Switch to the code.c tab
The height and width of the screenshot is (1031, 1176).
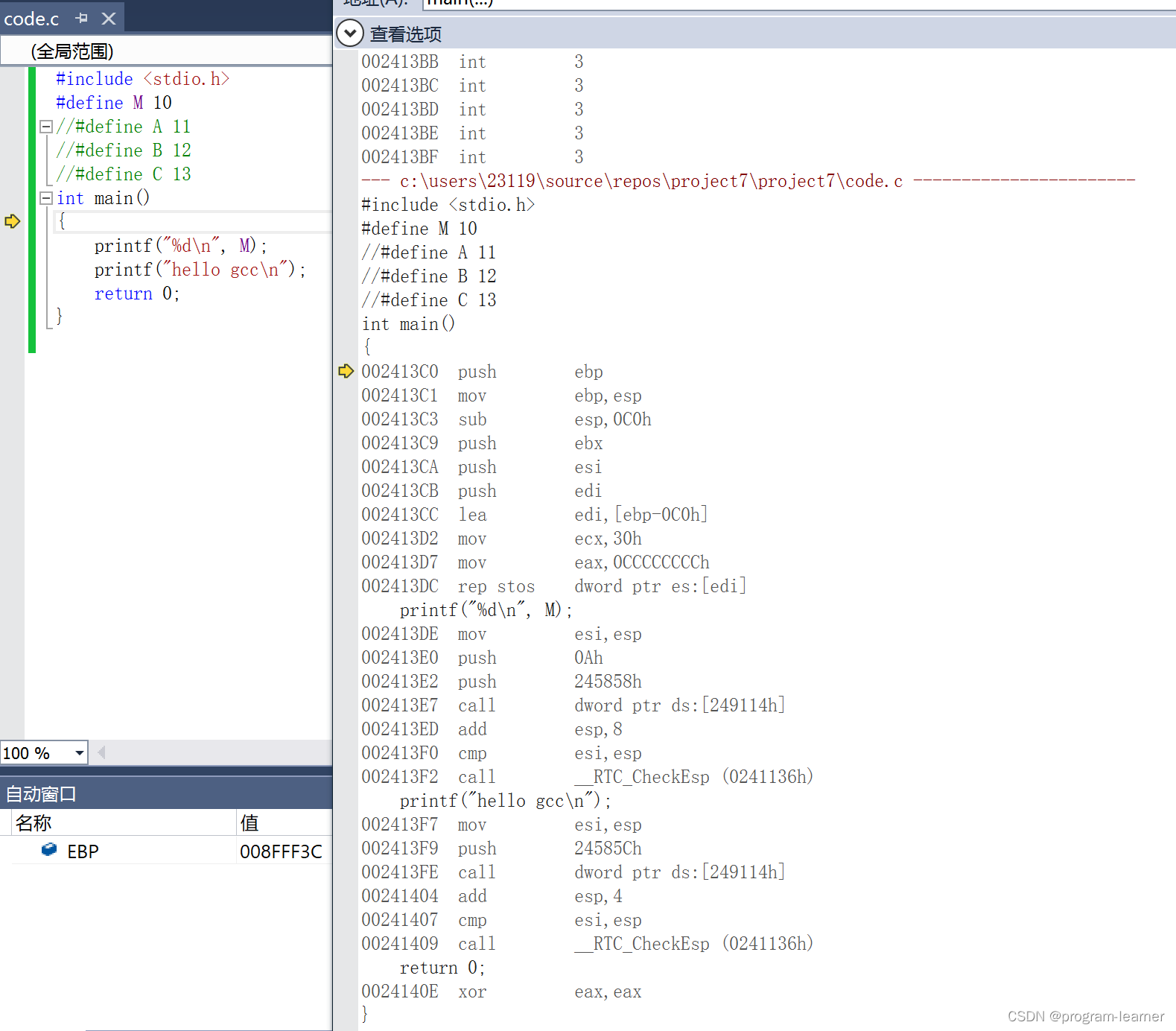click(x=31, y=19)
